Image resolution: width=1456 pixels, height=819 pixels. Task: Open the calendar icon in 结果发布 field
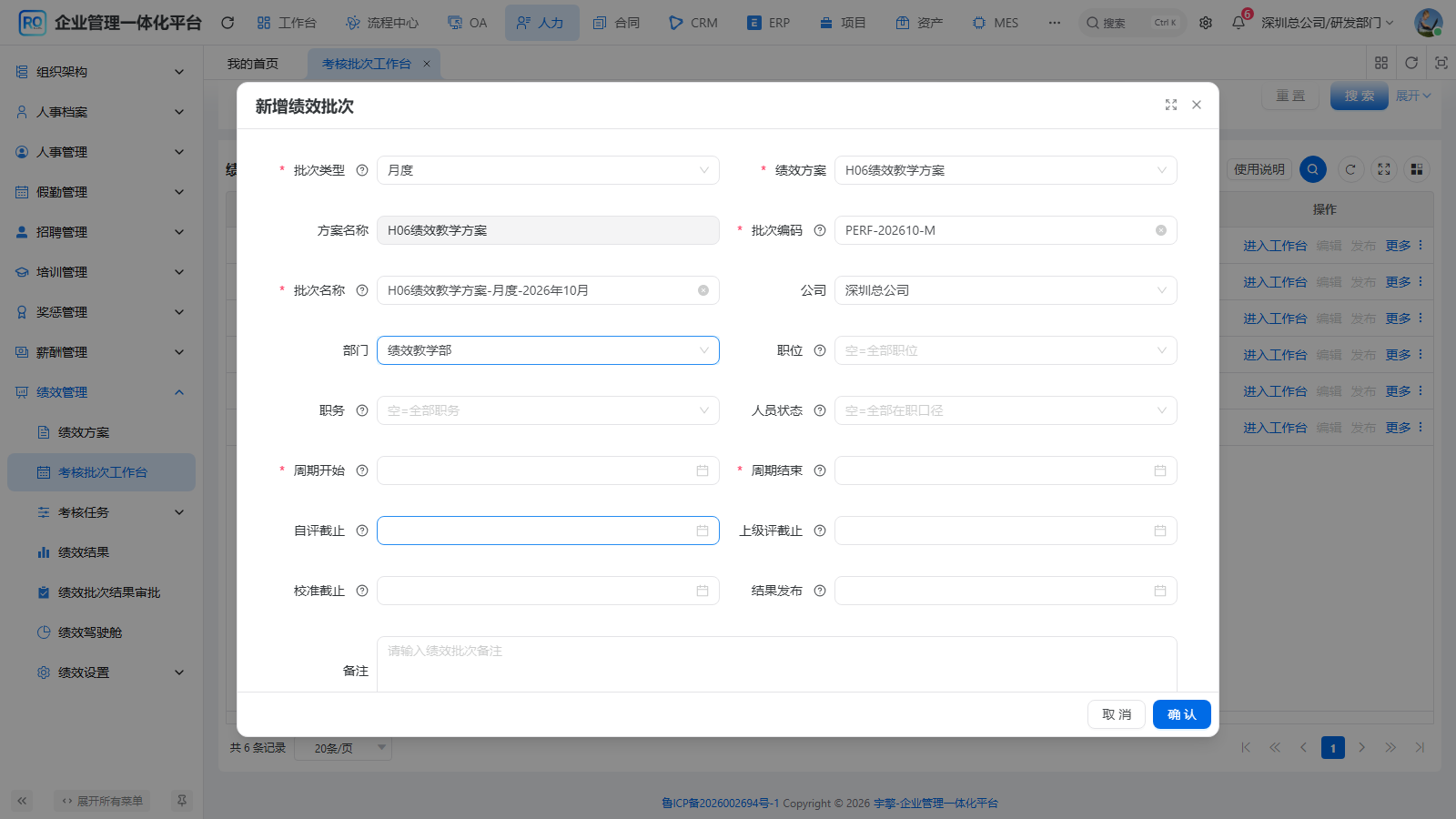tap(1160, 591)
